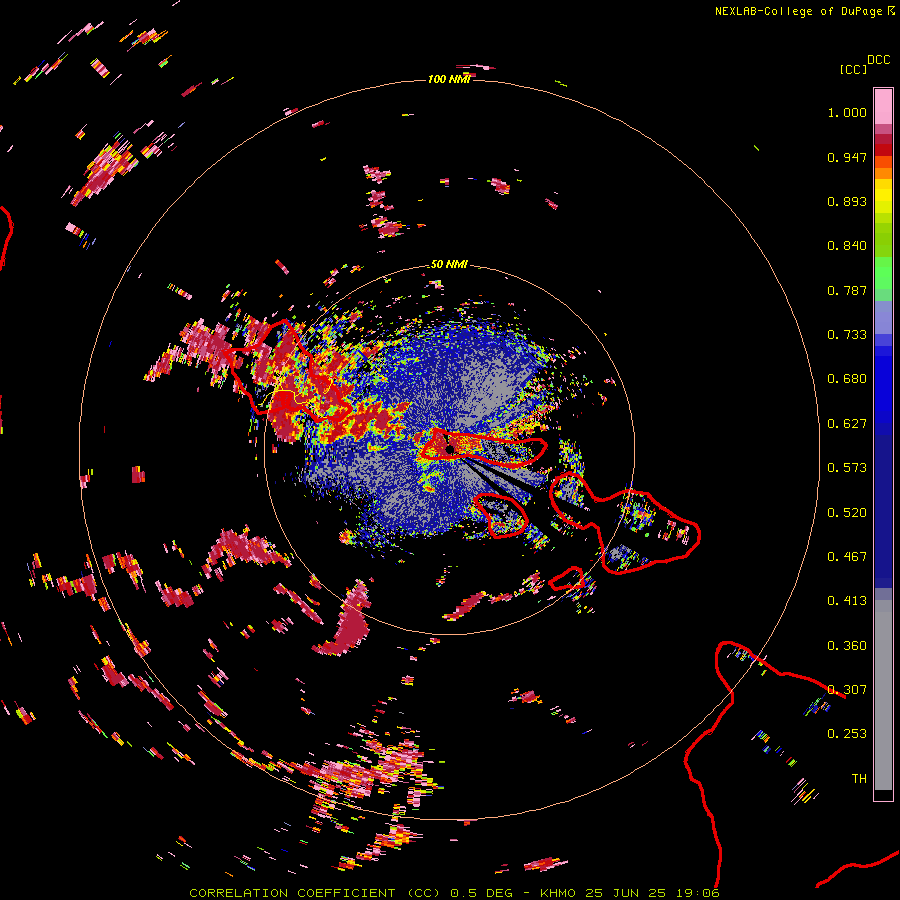
Task: Select the 0.840 scale value
Action: coord(847,246)
